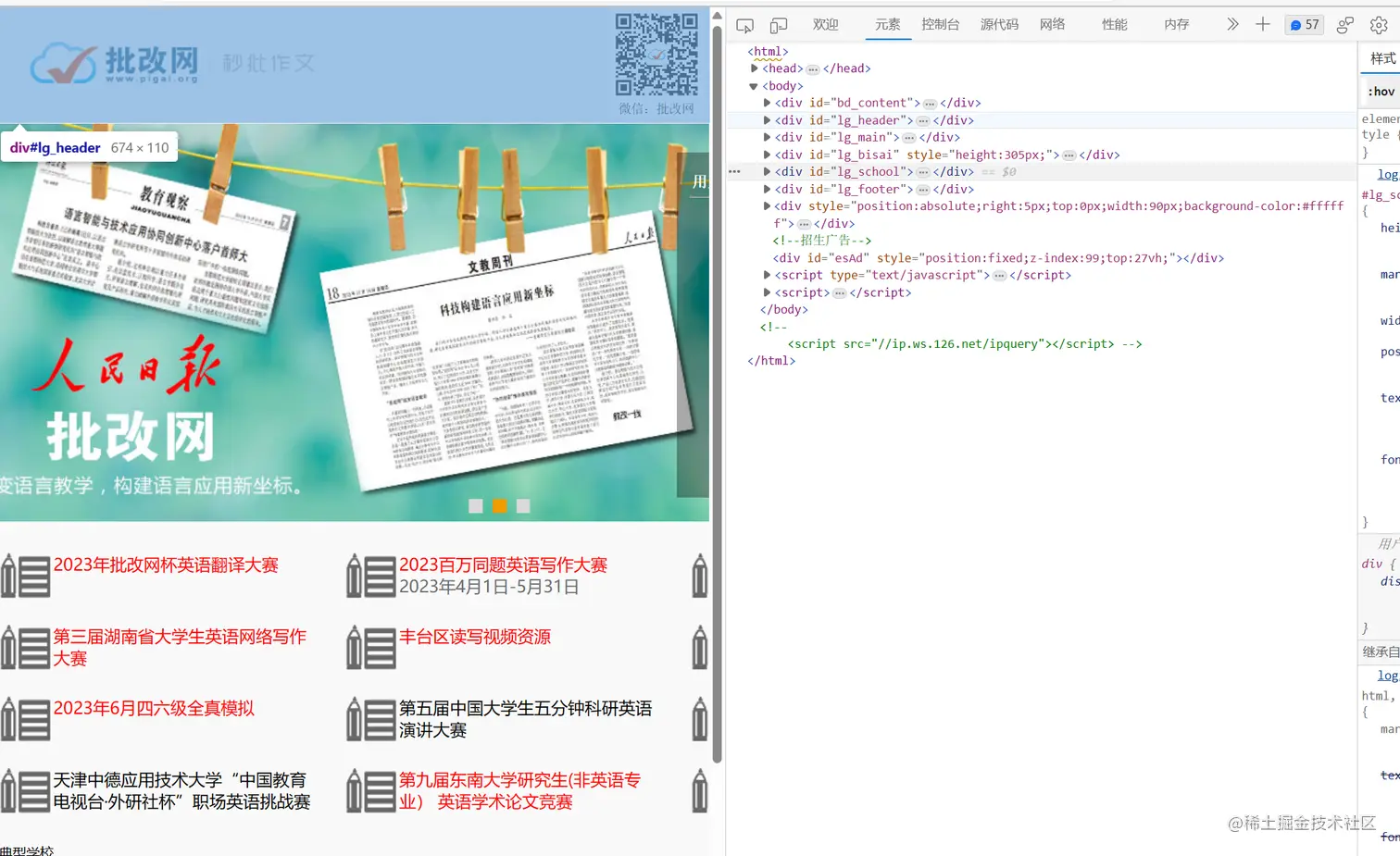The image size is (1400, 856).
Task: Toggle device emulation icon in DevTools
Action: 779,25
